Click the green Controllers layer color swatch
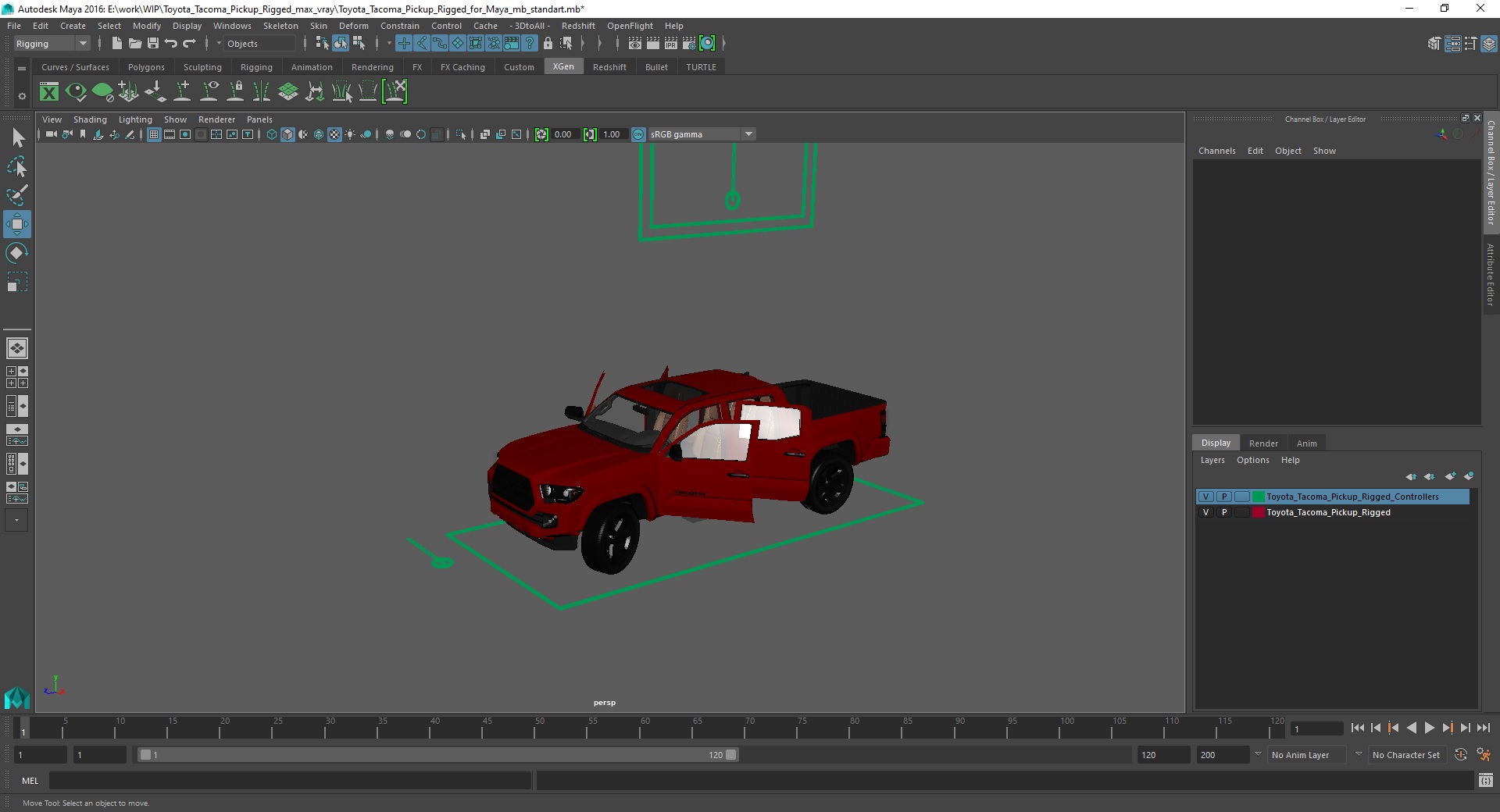Viewport: 1500px width, 812px height. click(1259, 497)
